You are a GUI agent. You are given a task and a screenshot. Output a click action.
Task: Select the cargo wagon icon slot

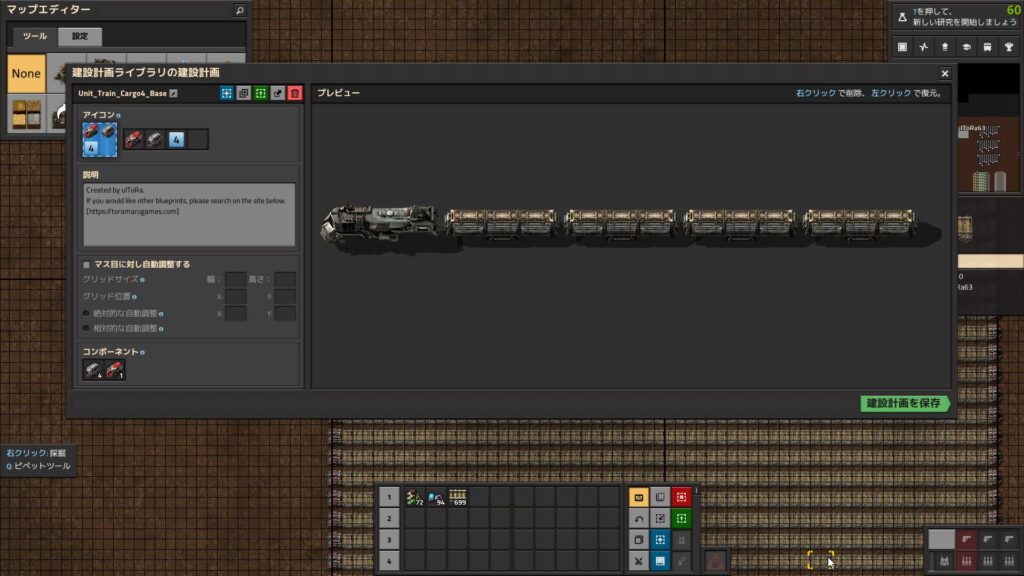pos(155,139)
